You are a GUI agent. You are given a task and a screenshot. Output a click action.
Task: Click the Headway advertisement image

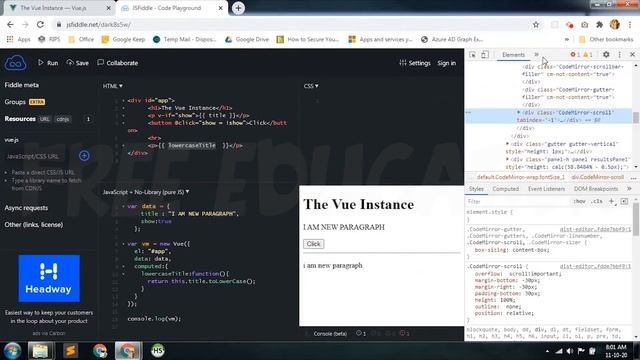tap(49, 278)
